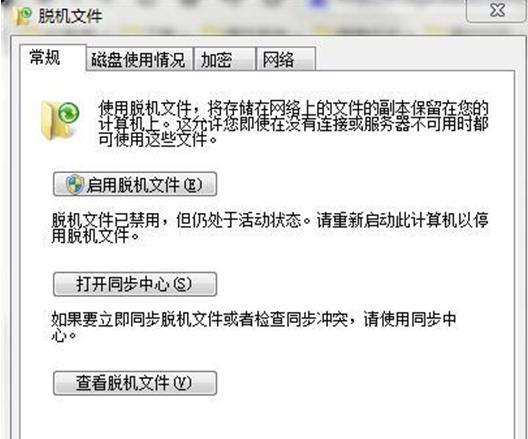The height and width of the screenshot is (439, 528).
Task: View offline files via 查看脱机文件(V)
Action: [x=135, y=383]
